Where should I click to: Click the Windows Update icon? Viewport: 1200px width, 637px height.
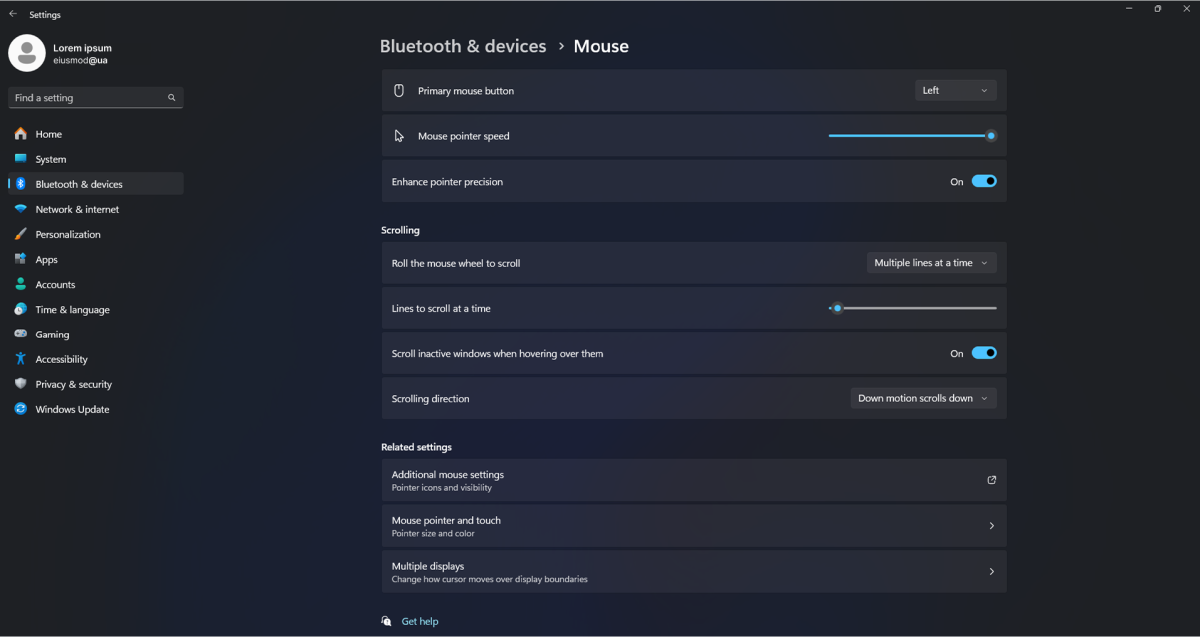[21, 409]
